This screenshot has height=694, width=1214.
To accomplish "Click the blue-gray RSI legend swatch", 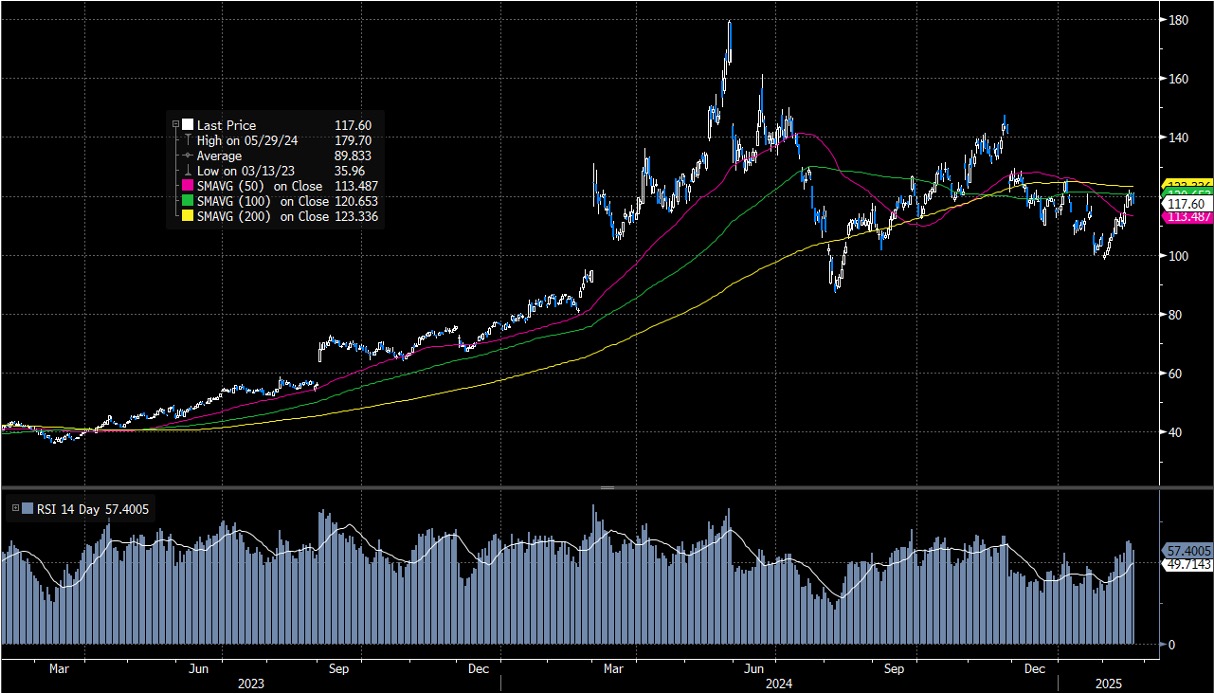I will tap(27, 508).
